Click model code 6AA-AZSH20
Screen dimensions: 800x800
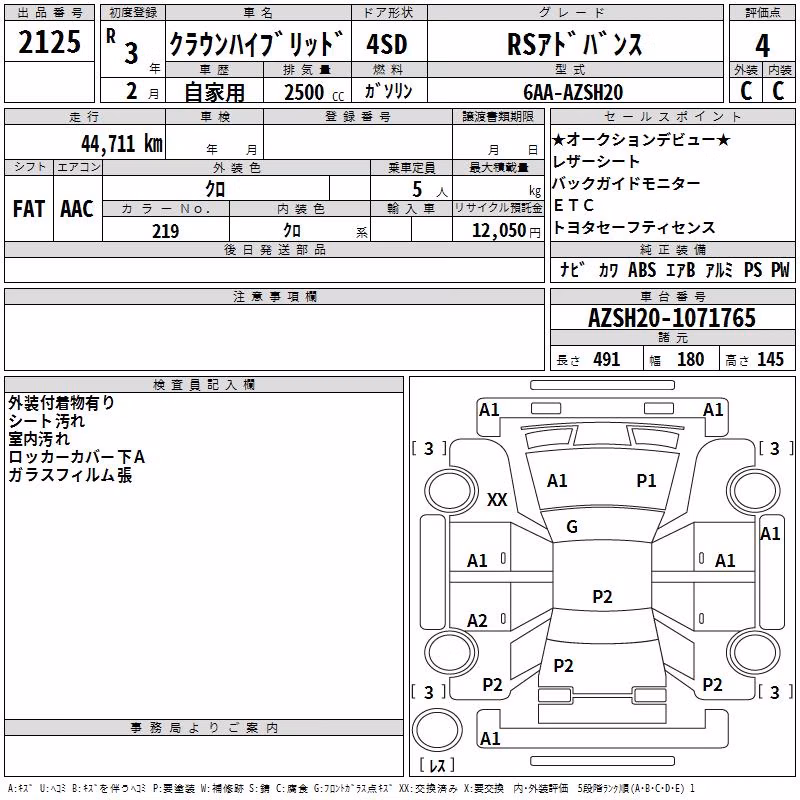tap(573, 92)
